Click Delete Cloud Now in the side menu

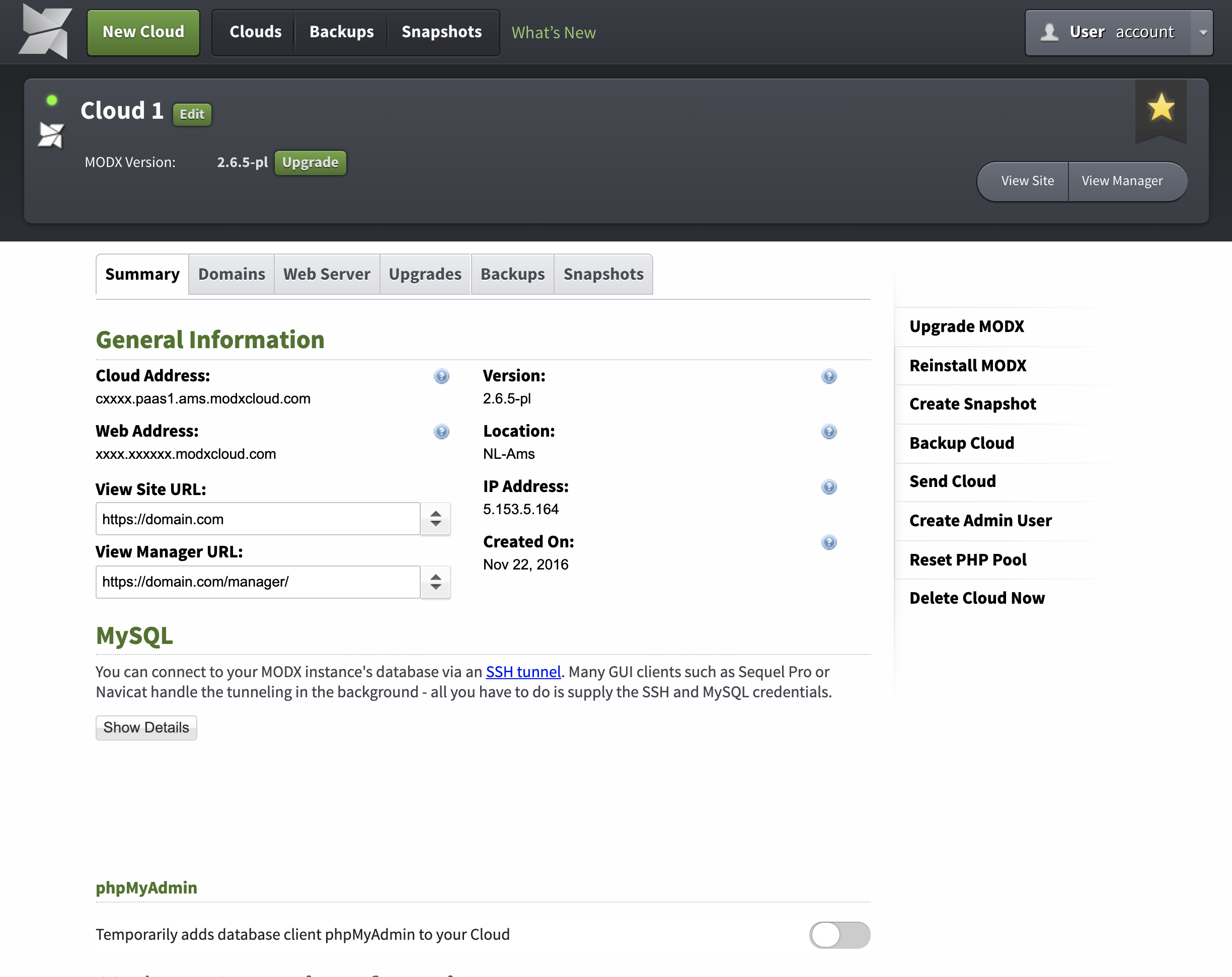pyautogui.click(x=976, y=598)
